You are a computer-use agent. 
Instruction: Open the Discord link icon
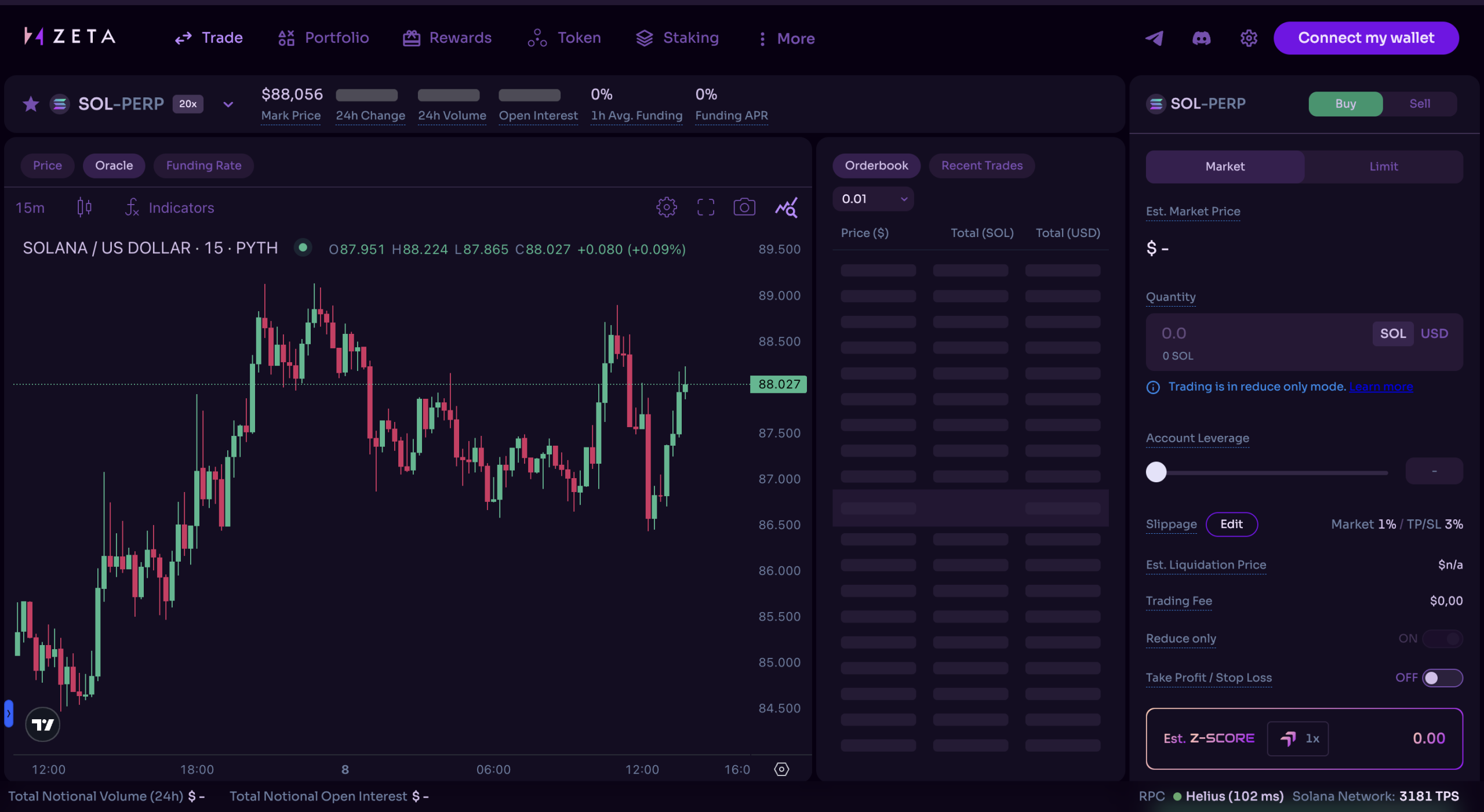point(1201,38)
